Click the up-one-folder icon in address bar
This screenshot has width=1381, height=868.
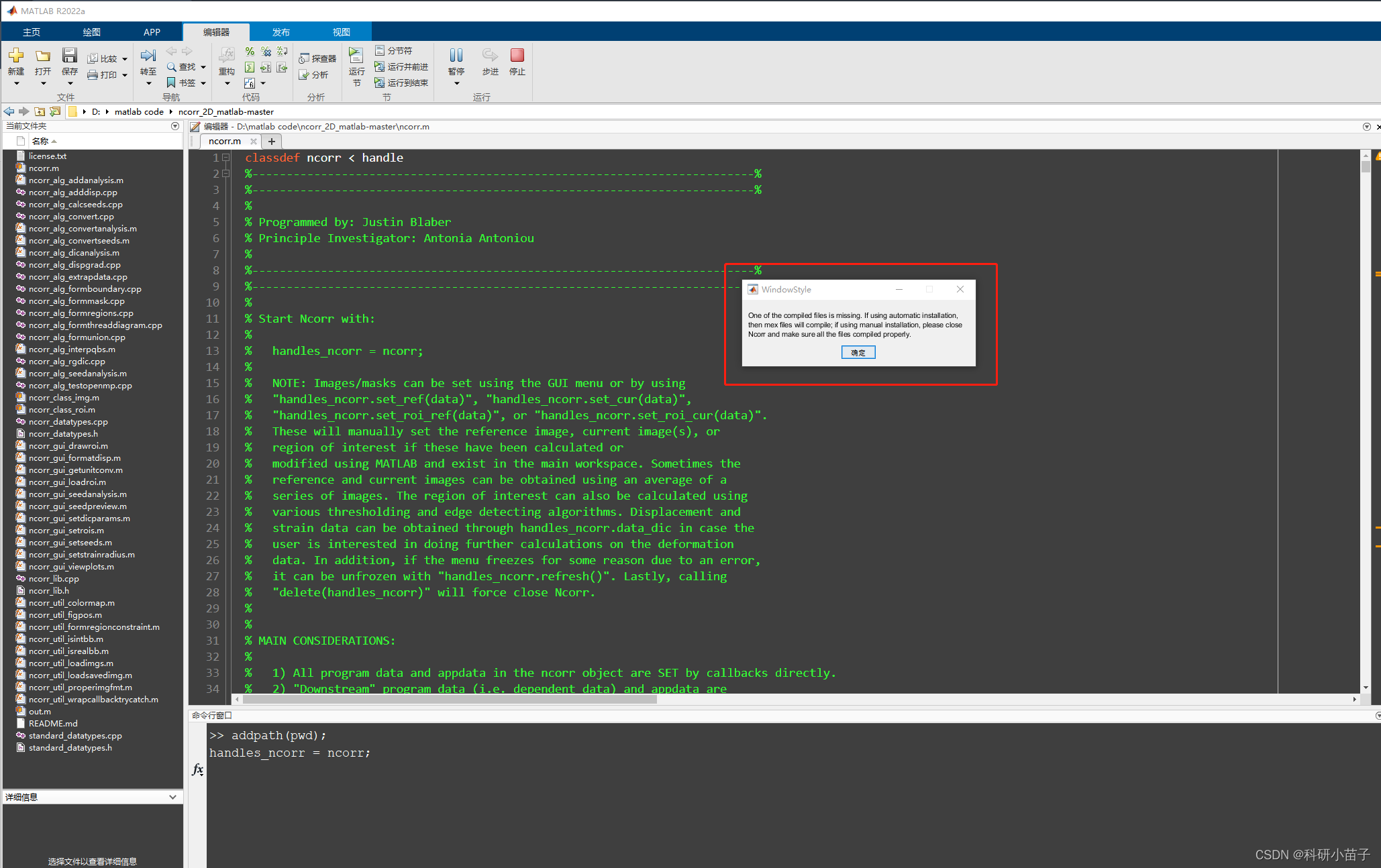tap(40, 111)
